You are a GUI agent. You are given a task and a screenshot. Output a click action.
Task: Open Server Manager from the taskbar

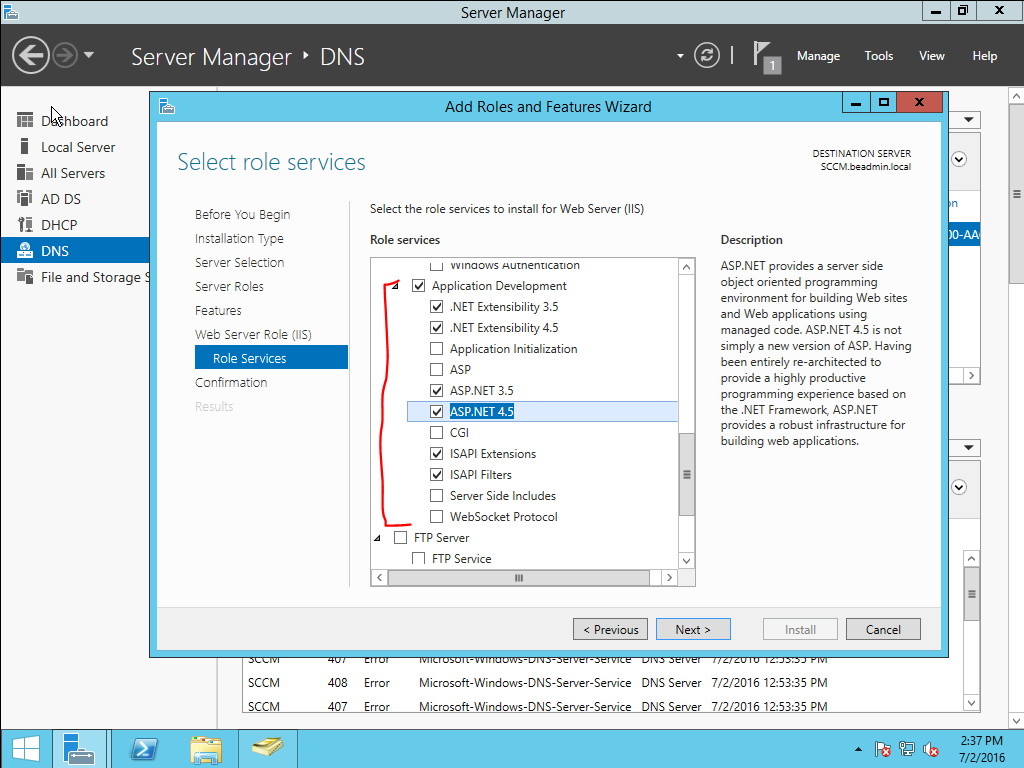[x=79, y=749]
